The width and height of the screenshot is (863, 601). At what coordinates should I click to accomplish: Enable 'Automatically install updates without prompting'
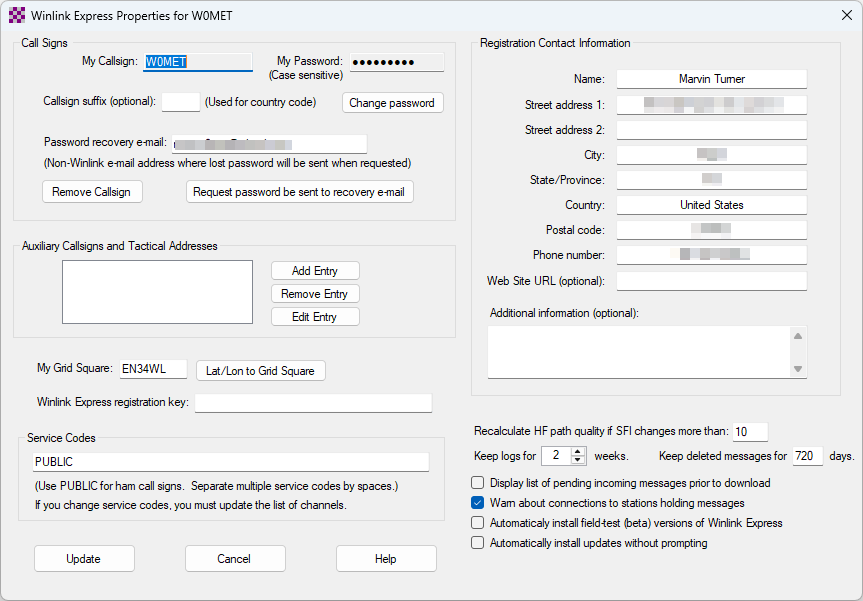pos(477,542)
